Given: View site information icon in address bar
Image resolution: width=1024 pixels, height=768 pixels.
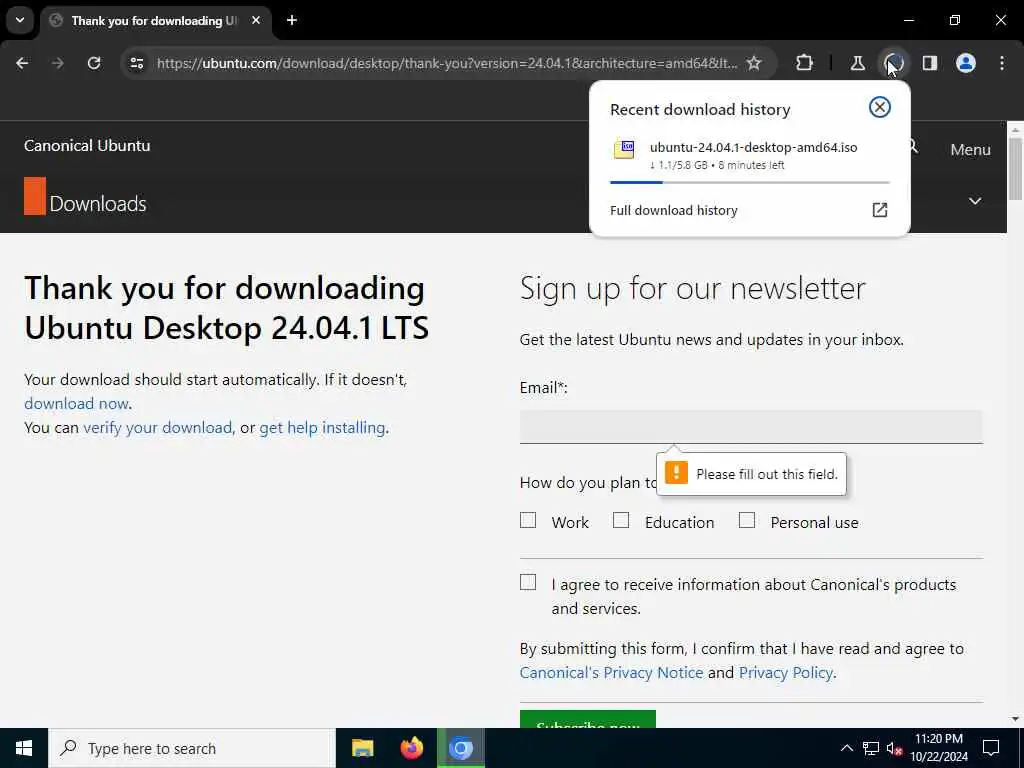Looking at the screenshot, I should [x=136, y=63].
